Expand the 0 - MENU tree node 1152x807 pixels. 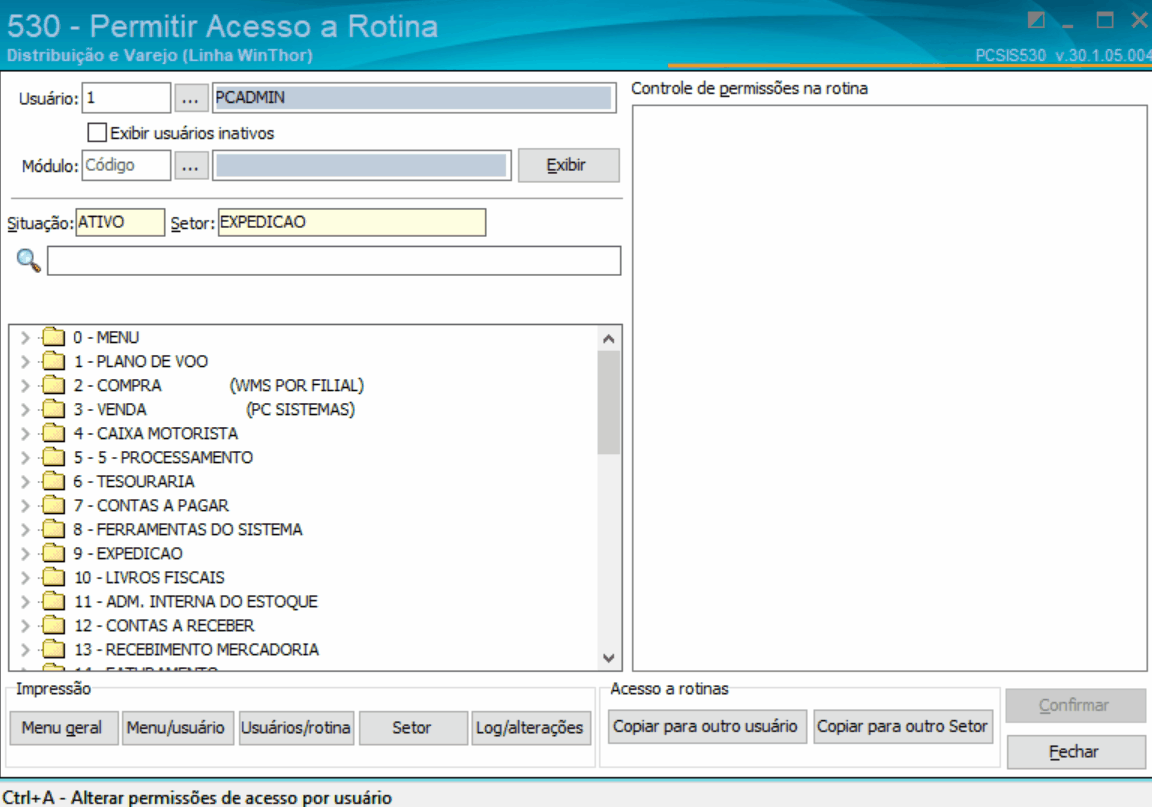25,337
